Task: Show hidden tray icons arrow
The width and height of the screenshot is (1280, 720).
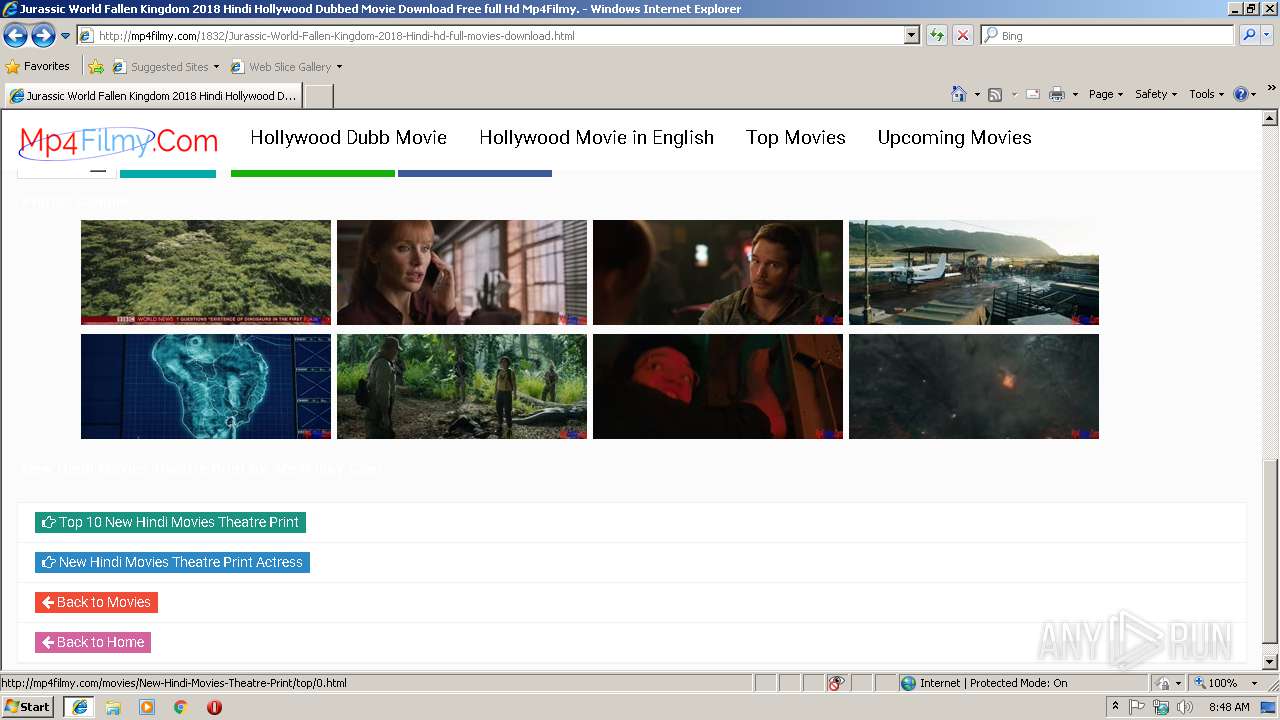Action: (1115, 707)
